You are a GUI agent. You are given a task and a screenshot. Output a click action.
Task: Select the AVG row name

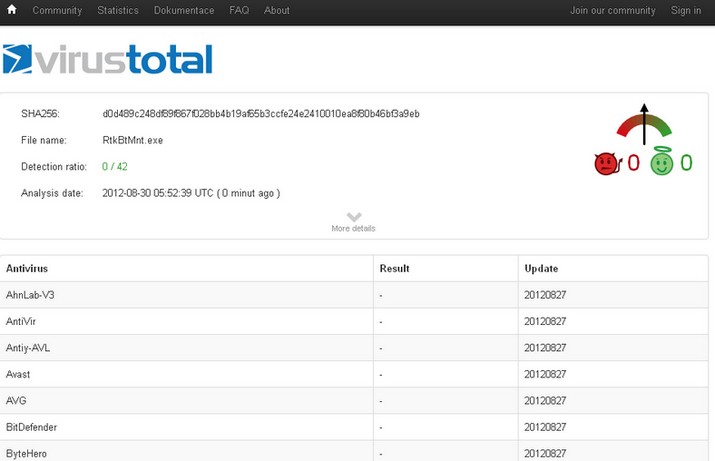tap(16, 401)
